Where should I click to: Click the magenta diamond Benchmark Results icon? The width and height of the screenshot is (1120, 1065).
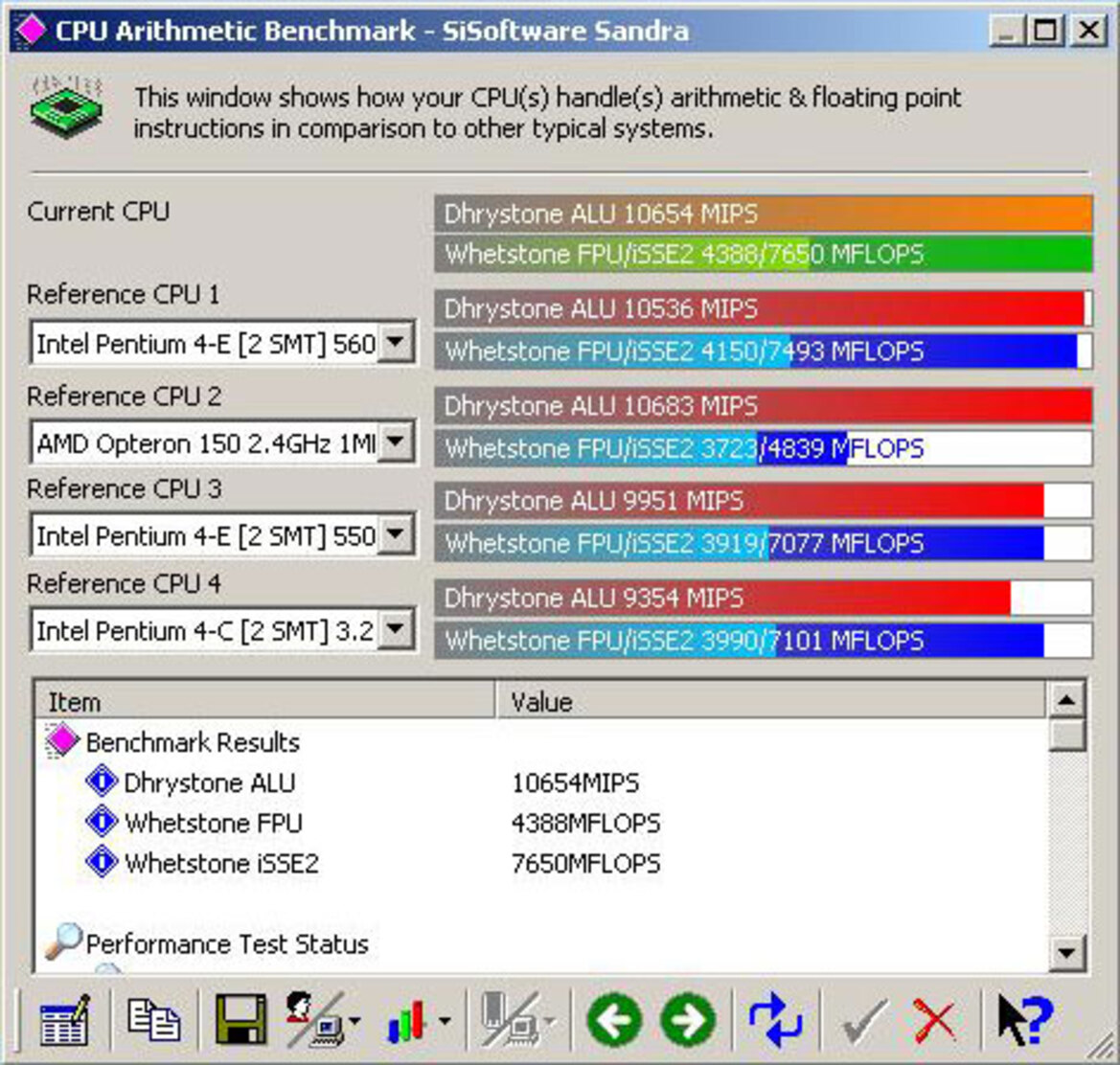pyautogui.click(x=61, y=741)
